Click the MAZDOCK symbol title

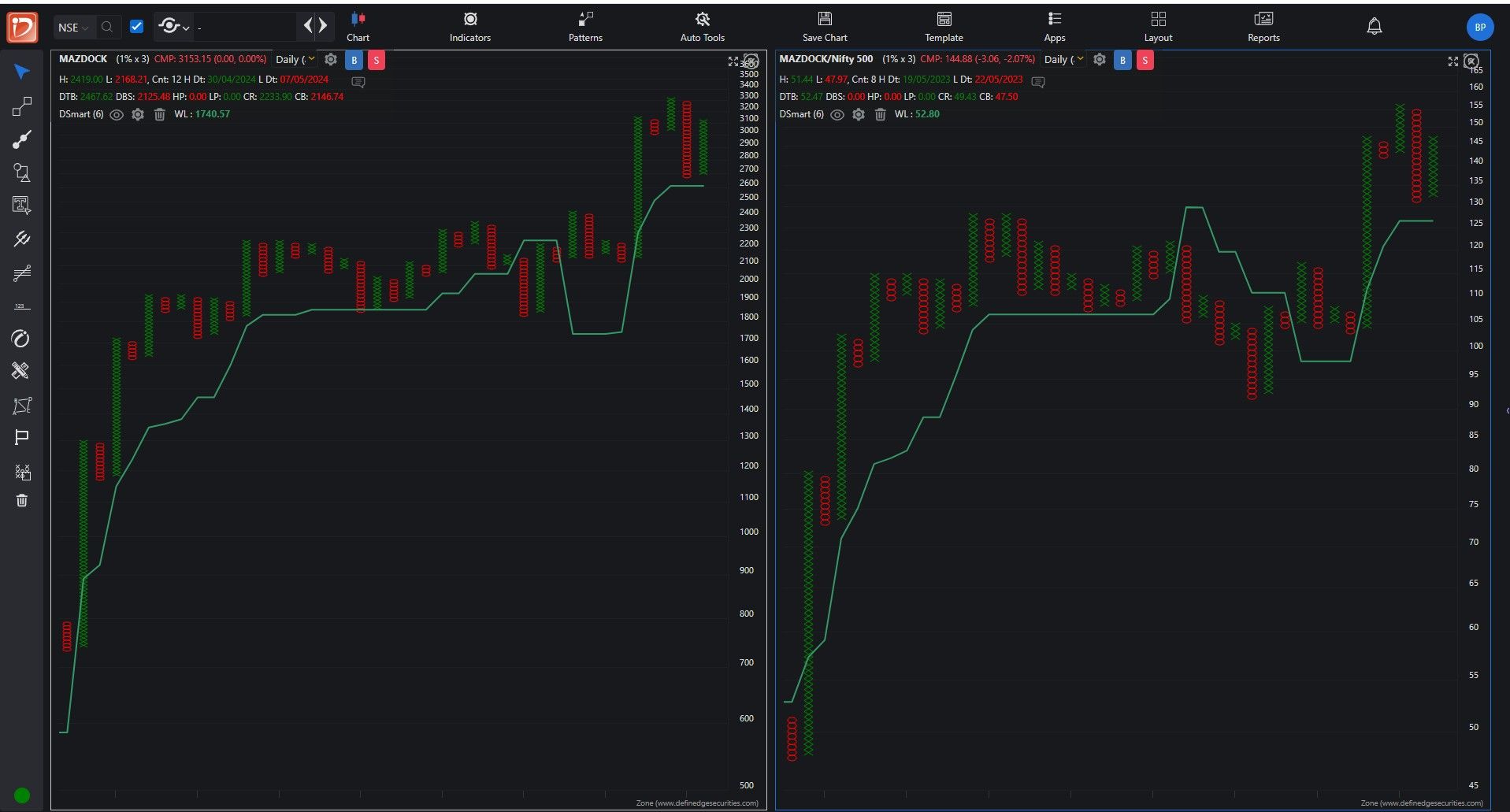[83, 59]
